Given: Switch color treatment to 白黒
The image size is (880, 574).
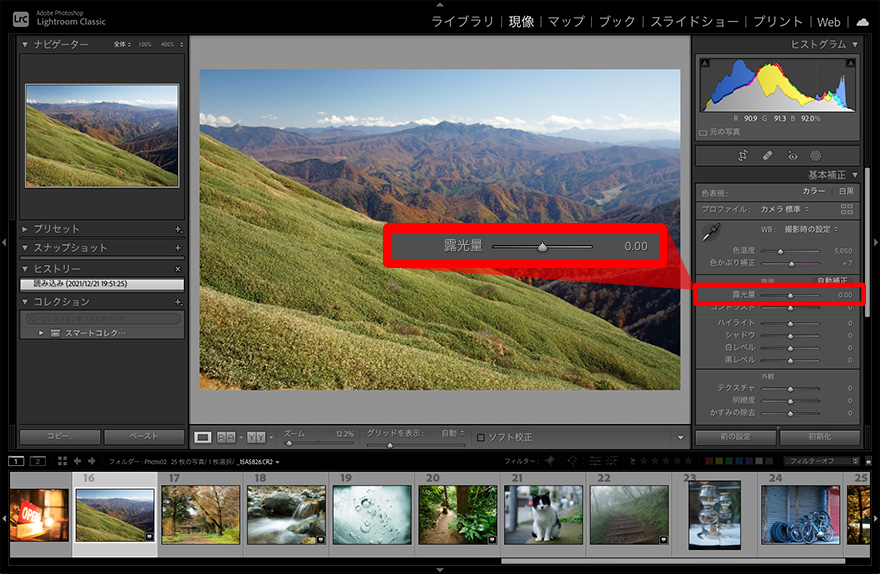Looking at the screenshot, I should tap(846, 191).
